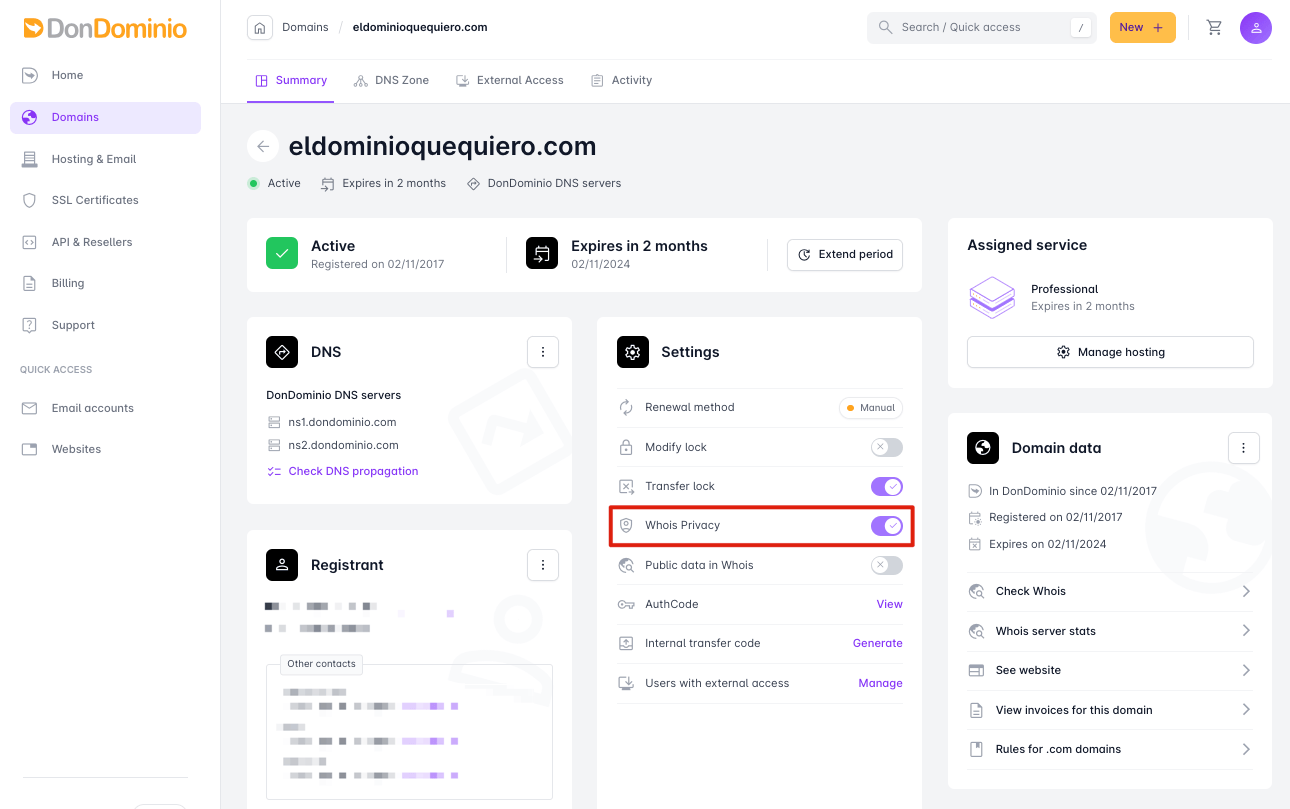Enable the Modify lock toggle
This screenshot has height=809, width=1290.
pos(886,447)
